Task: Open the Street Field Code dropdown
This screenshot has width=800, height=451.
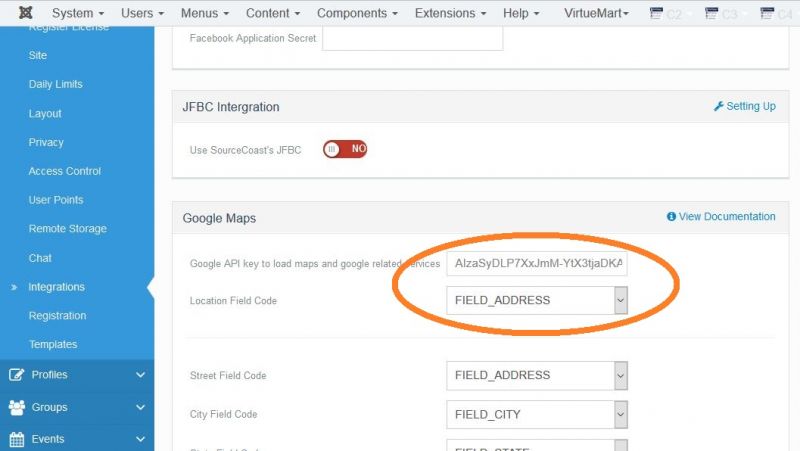Action: 537,375
